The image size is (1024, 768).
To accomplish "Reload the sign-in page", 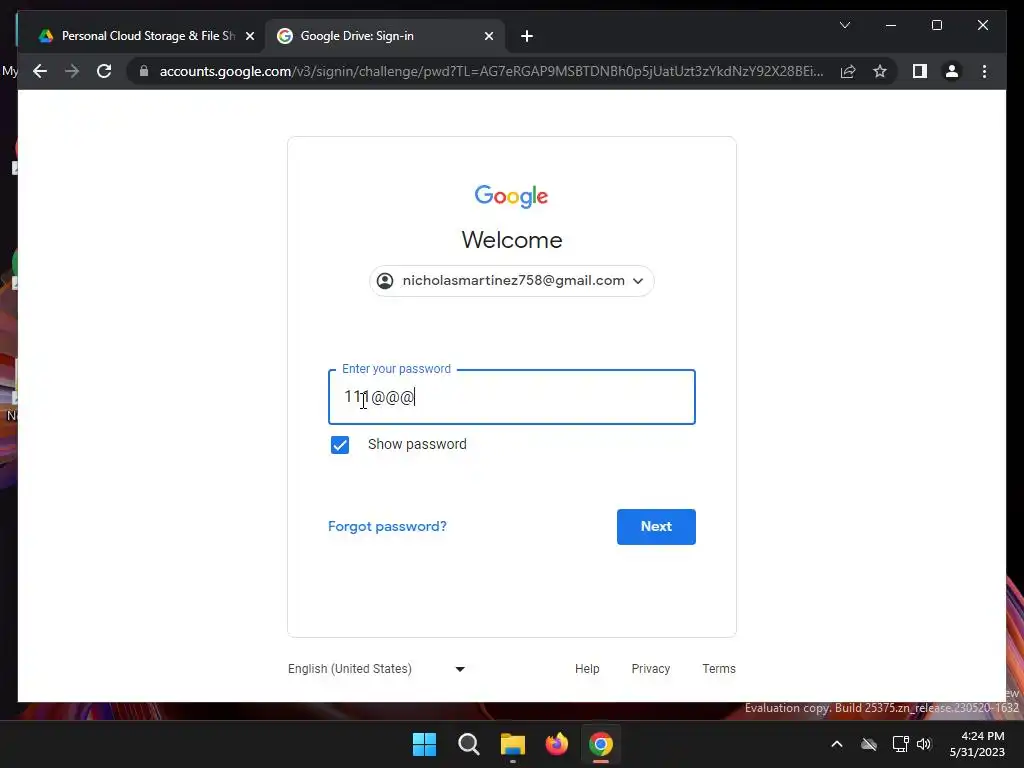I will click(104, 71).
